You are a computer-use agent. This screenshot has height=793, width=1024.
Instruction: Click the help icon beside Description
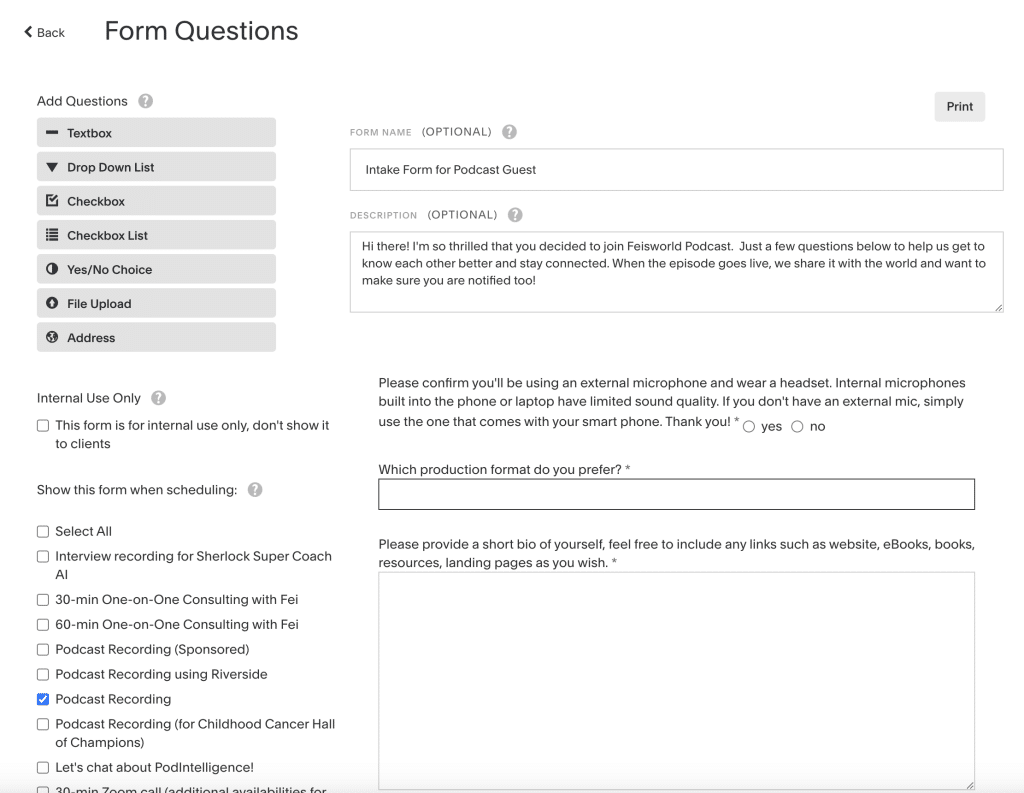coord(515,215)
